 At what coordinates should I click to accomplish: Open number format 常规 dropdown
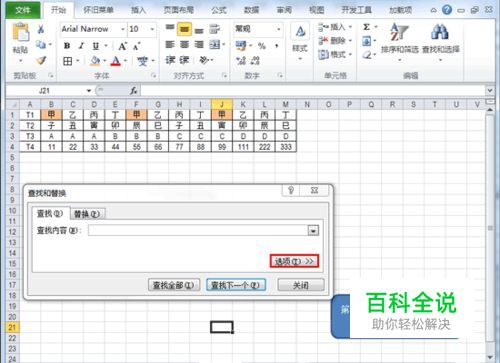(x=279, y=29)
